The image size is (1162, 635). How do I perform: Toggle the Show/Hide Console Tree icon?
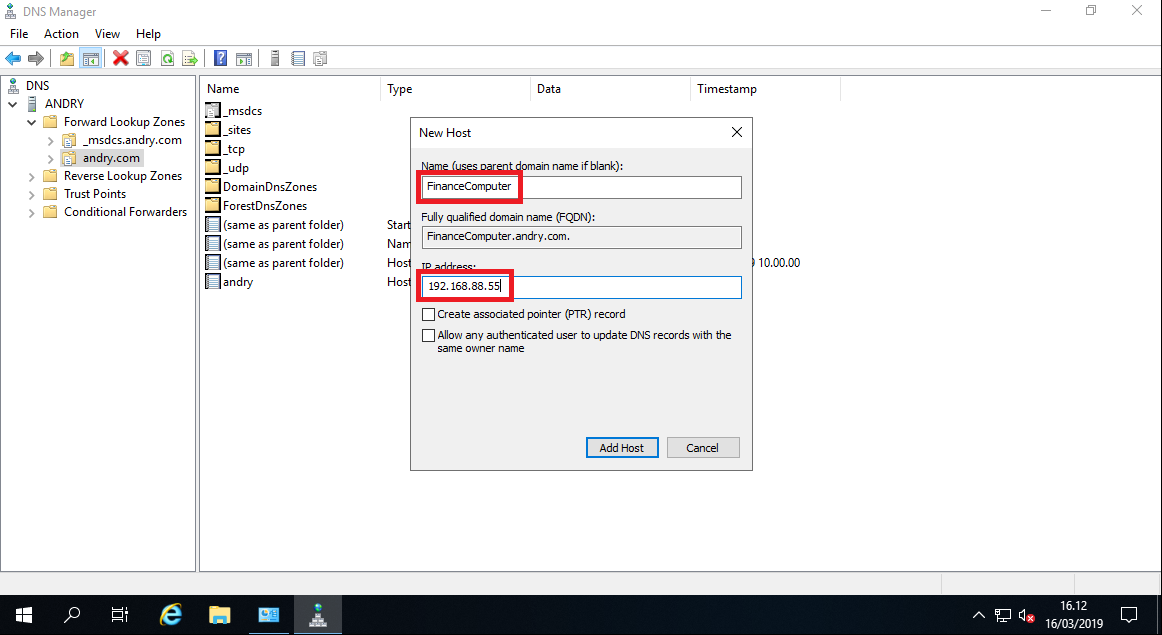point(90,57)
